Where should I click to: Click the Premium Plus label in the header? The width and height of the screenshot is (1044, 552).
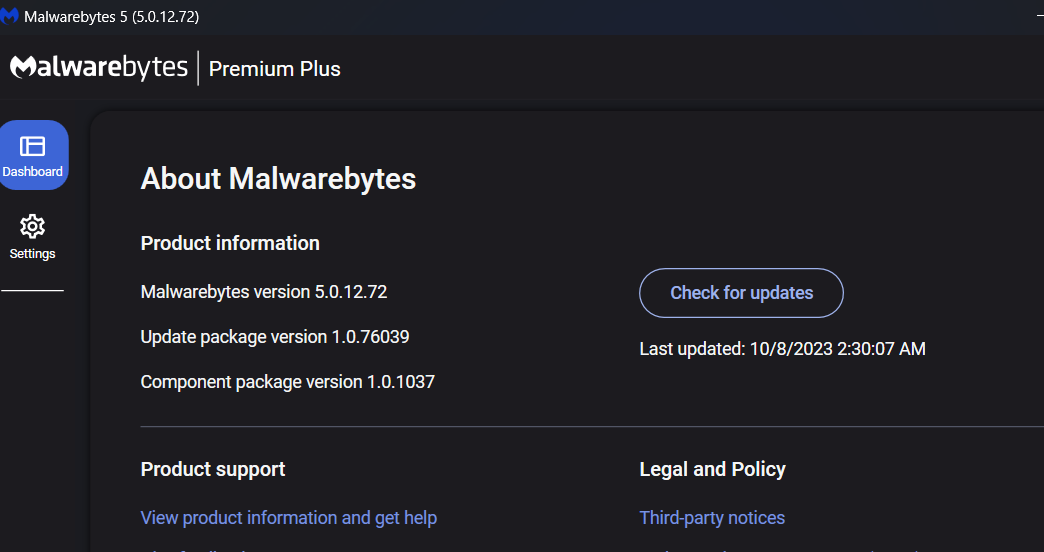tap(274, 69)
